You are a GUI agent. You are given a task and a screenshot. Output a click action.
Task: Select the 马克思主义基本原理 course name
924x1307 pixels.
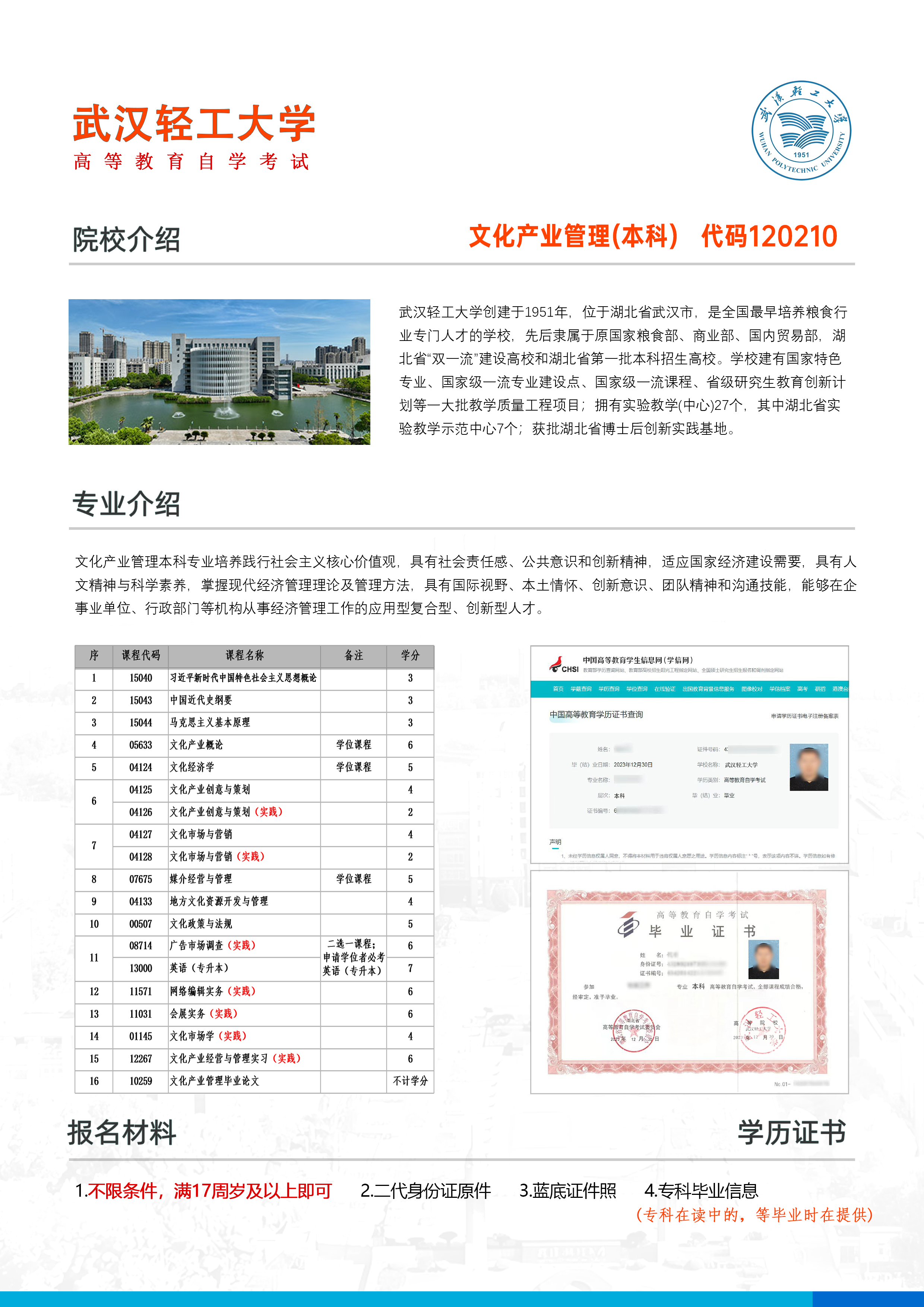pos(210,722)
